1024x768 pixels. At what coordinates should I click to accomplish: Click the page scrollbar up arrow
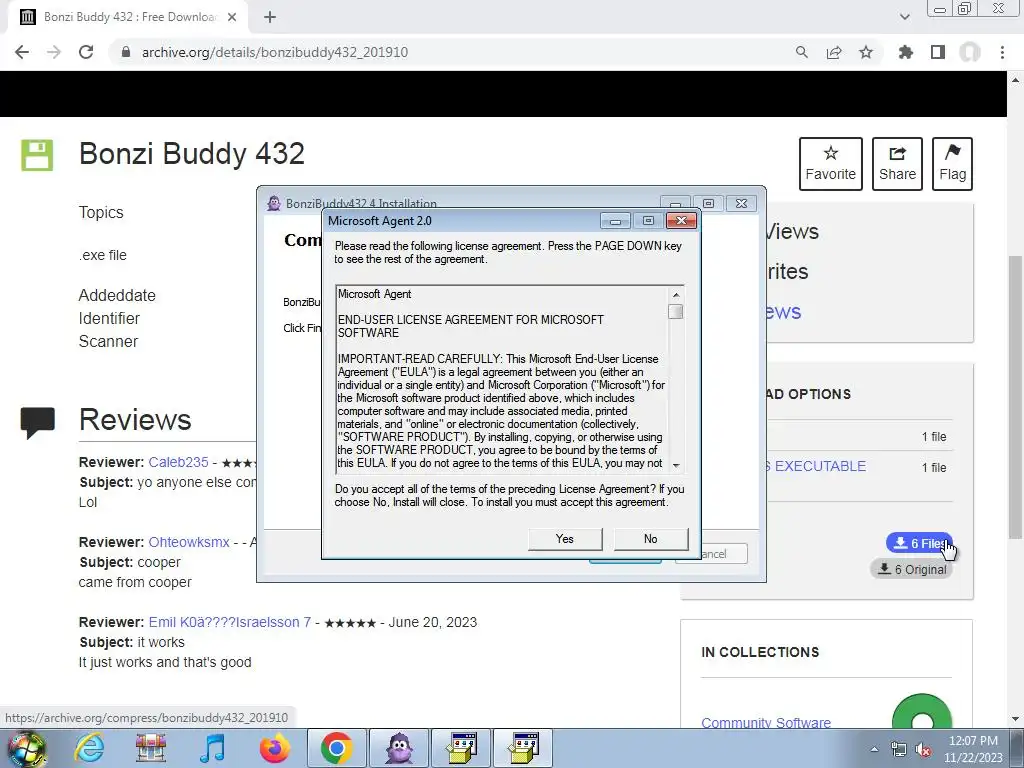click(1016, 80)
